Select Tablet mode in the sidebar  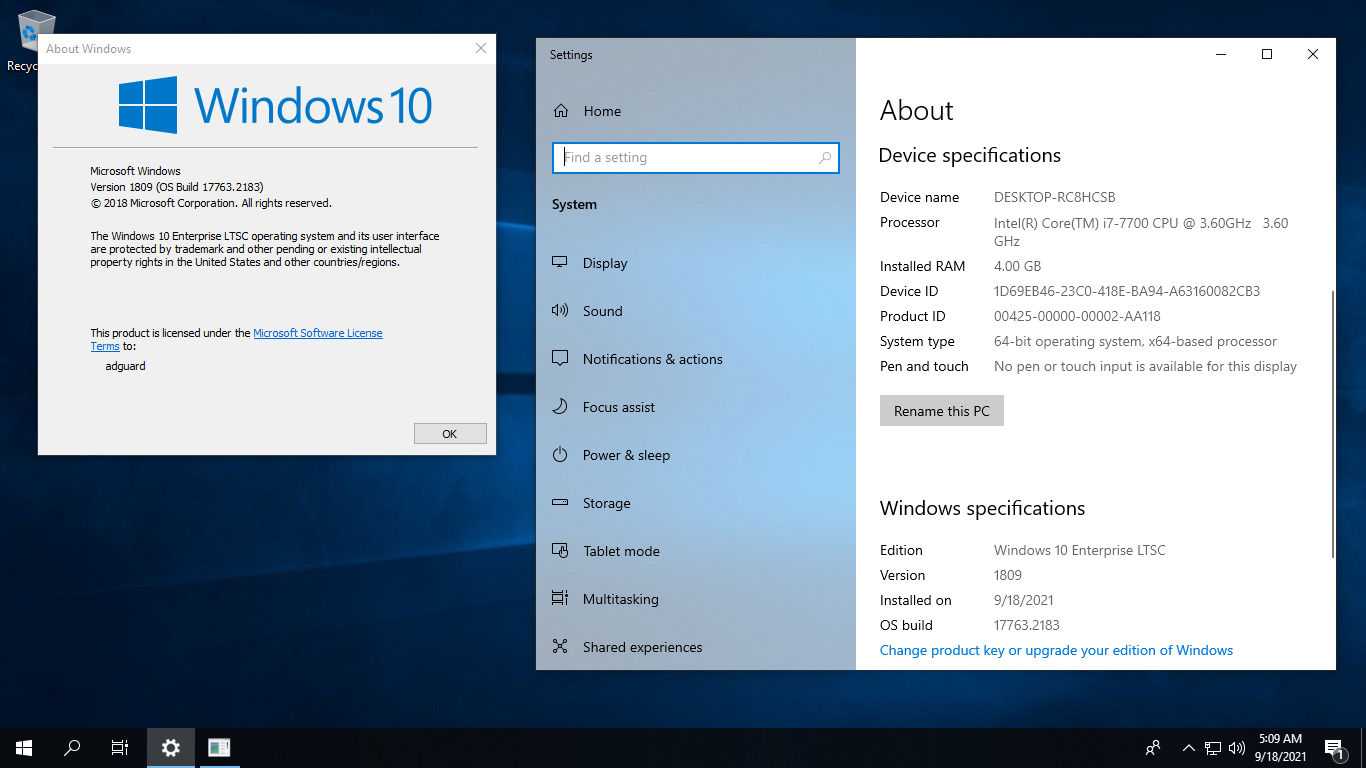621,551
